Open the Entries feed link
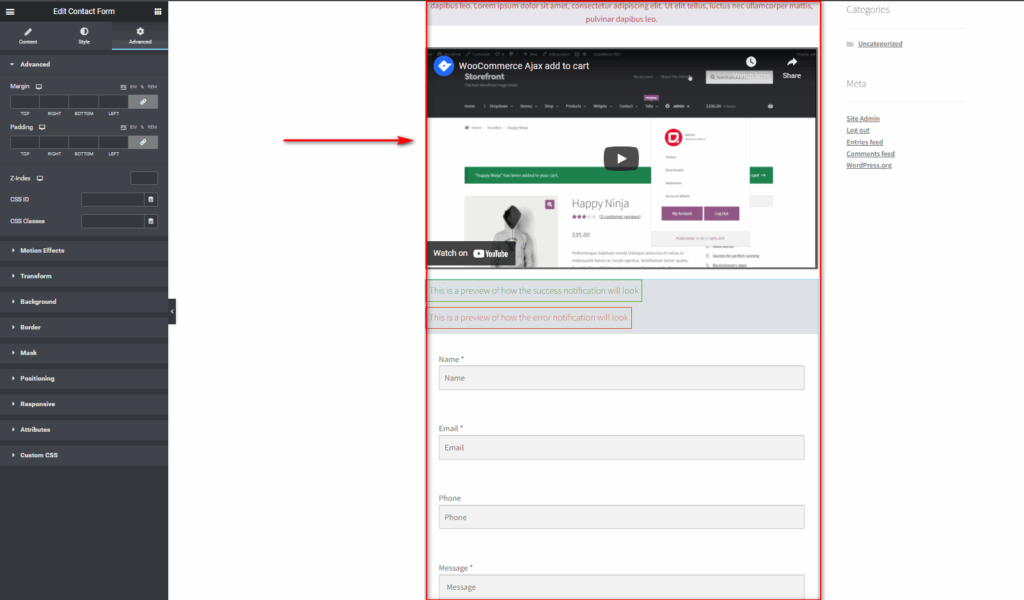The image size is (1024, 600). point(865,142)
